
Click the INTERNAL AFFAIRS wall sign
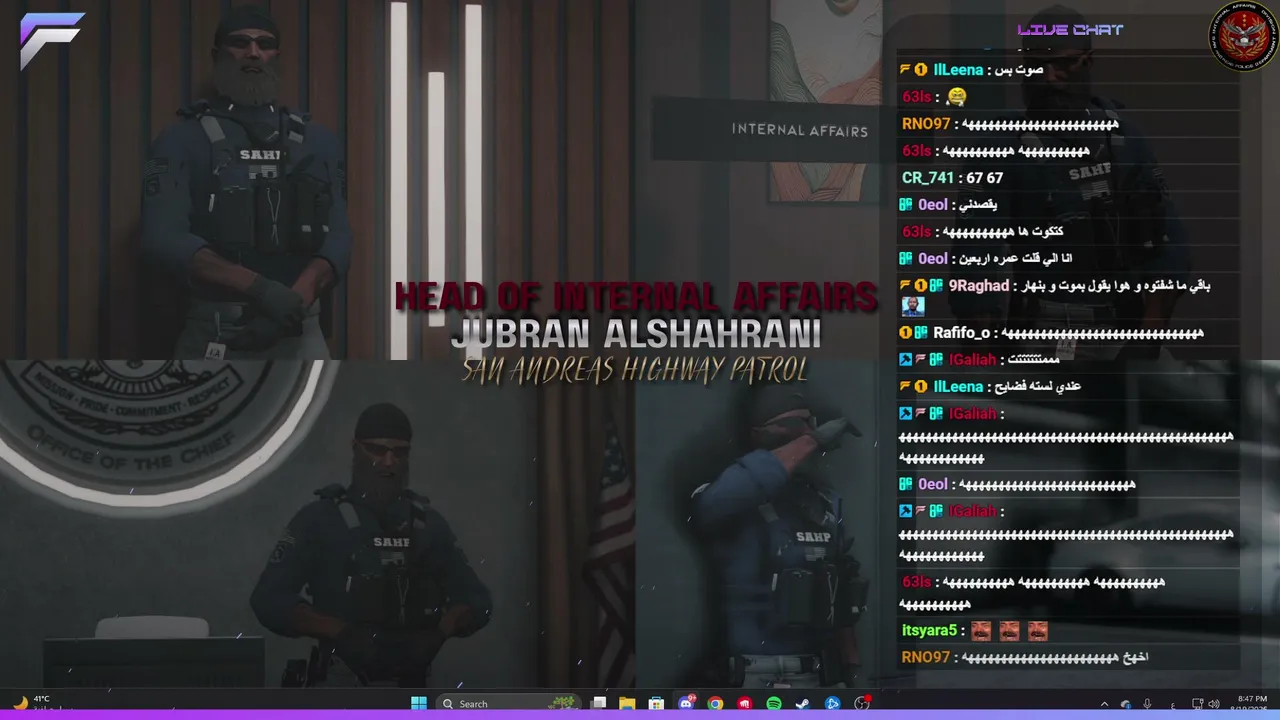799,130
